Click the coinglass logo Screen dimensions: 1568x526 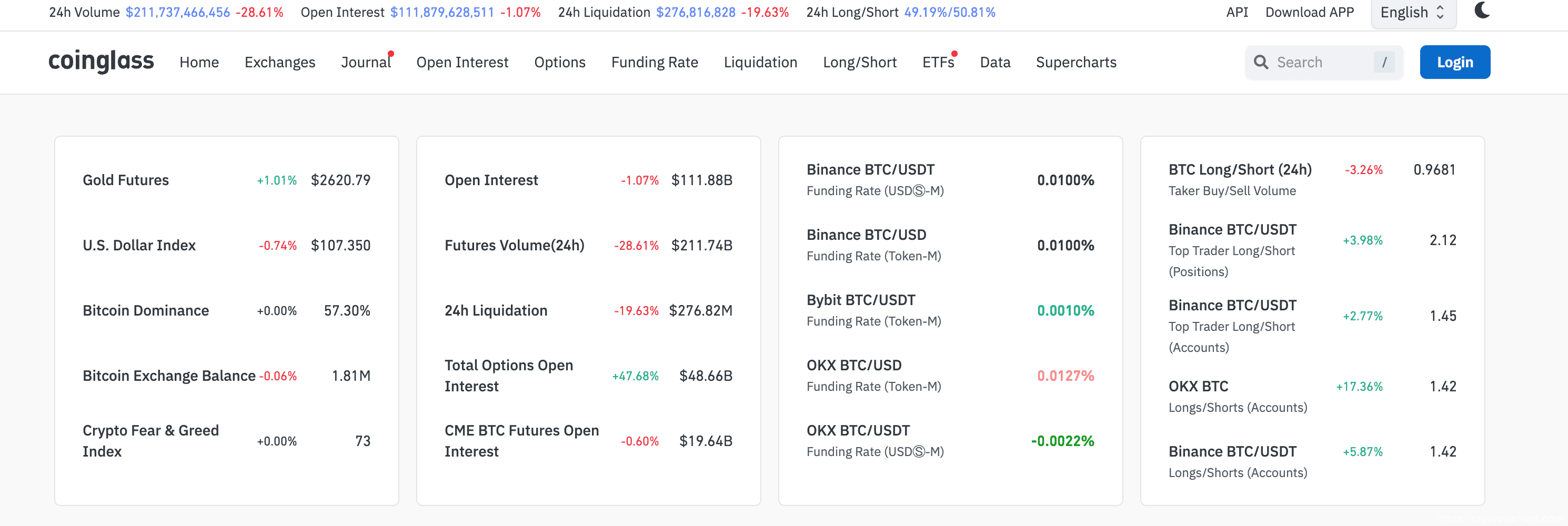point(101,62)
